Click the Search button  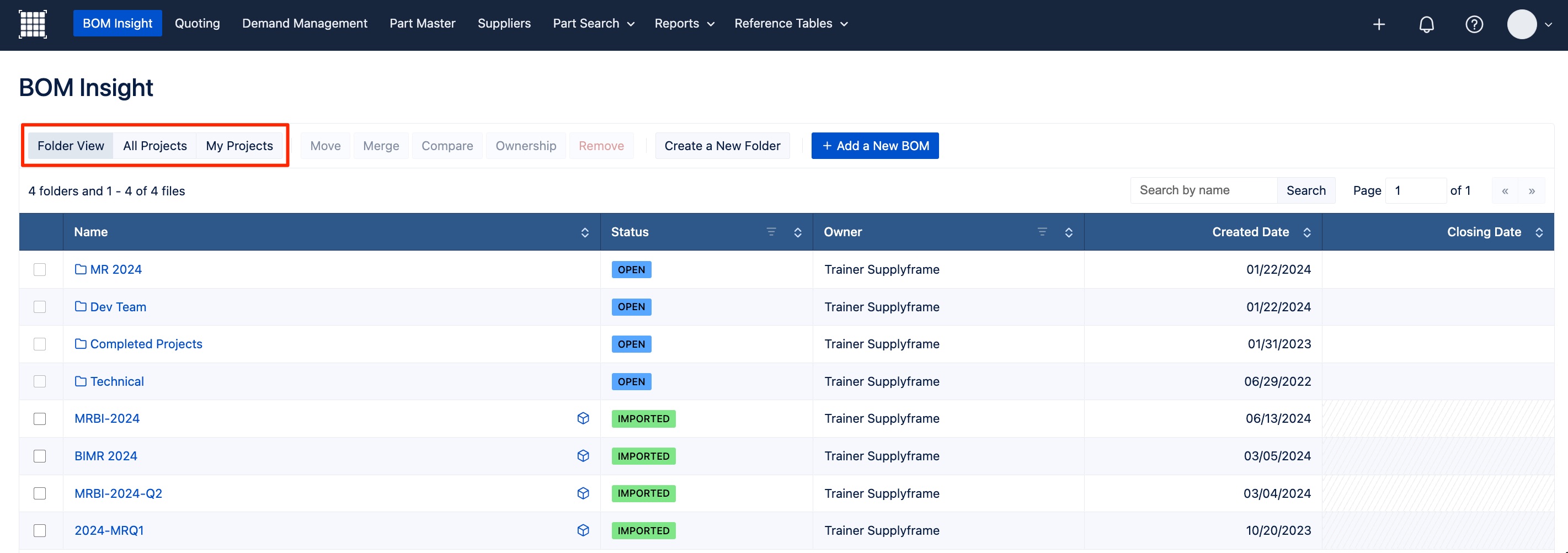pyautogui.click(x=1305, y=190)
